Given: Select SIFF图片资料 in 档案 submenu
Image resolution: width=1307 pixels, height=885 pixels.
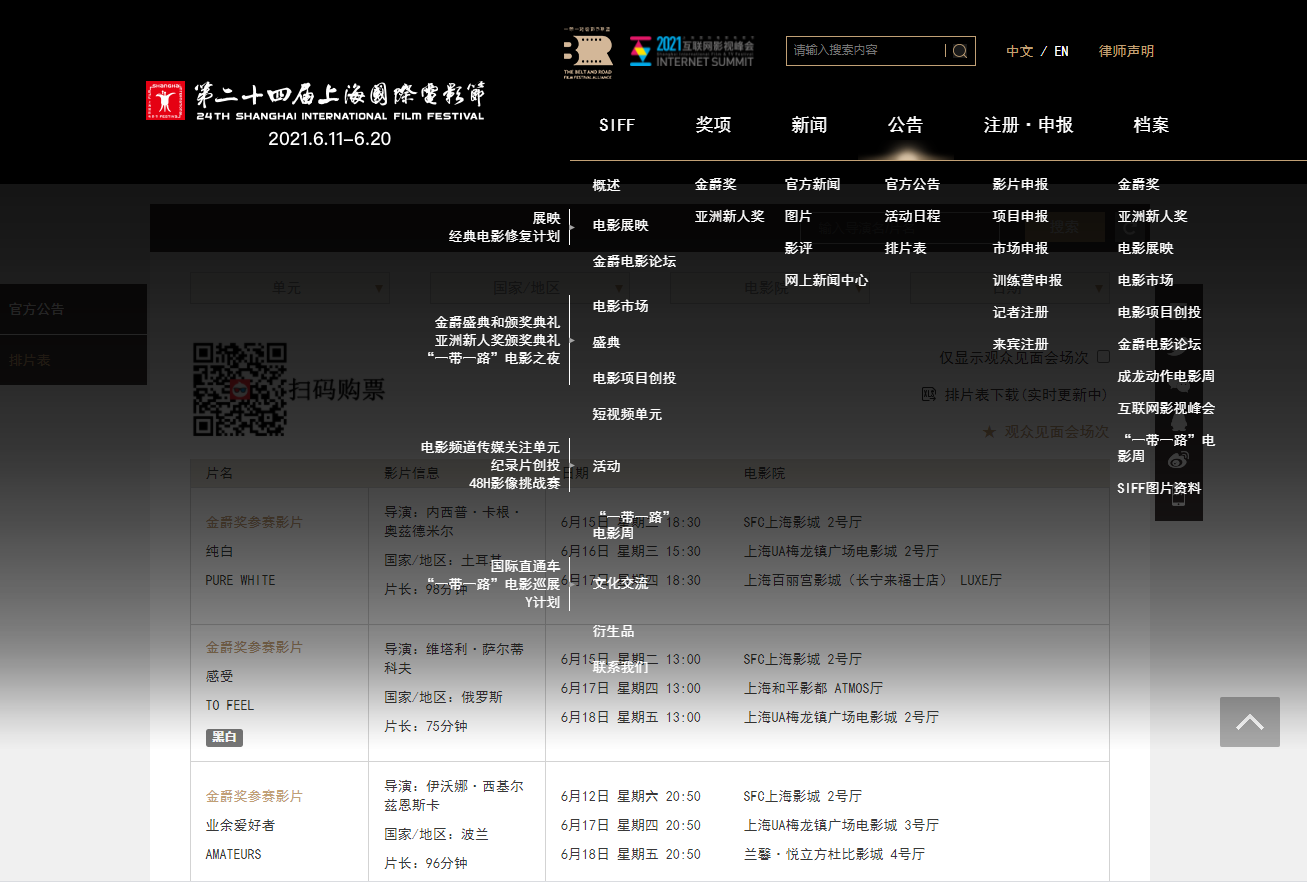Looking at the screenshot, I should click(1159, 488).
